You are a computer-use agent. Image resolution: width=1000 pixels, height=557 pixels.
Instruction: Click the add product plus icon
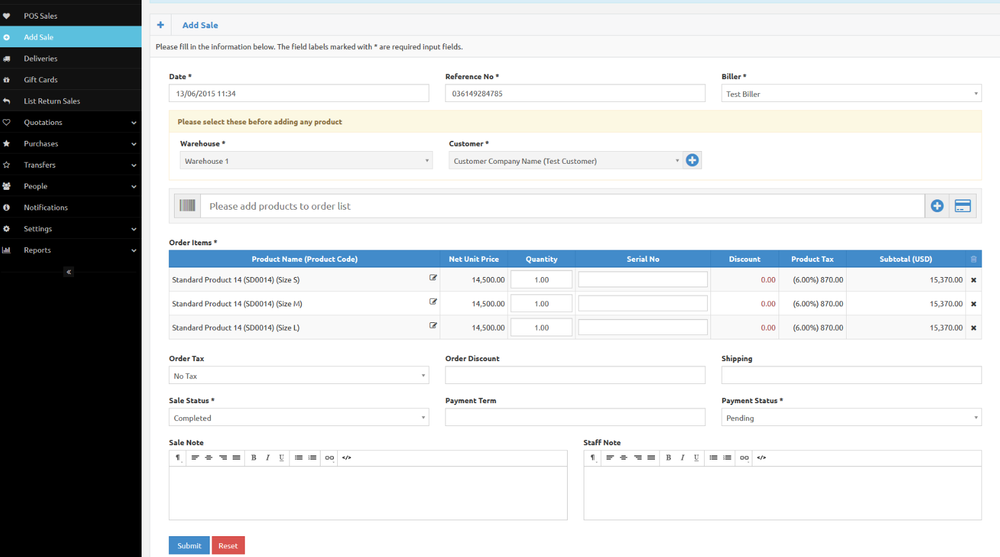click(x=937, y=206)
